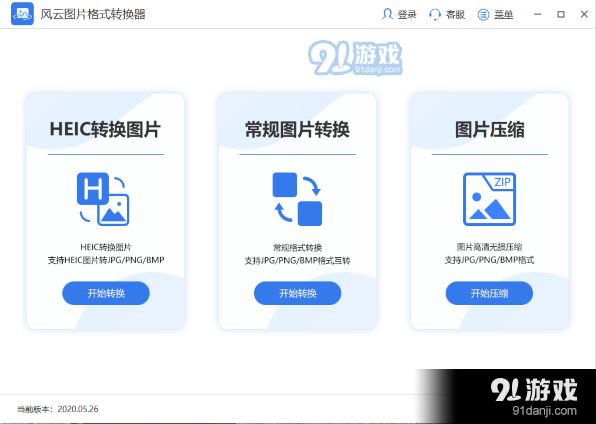Click text 支持JPG/PNG/BMP格式
The image size is (596, 424).
point(489,260)
